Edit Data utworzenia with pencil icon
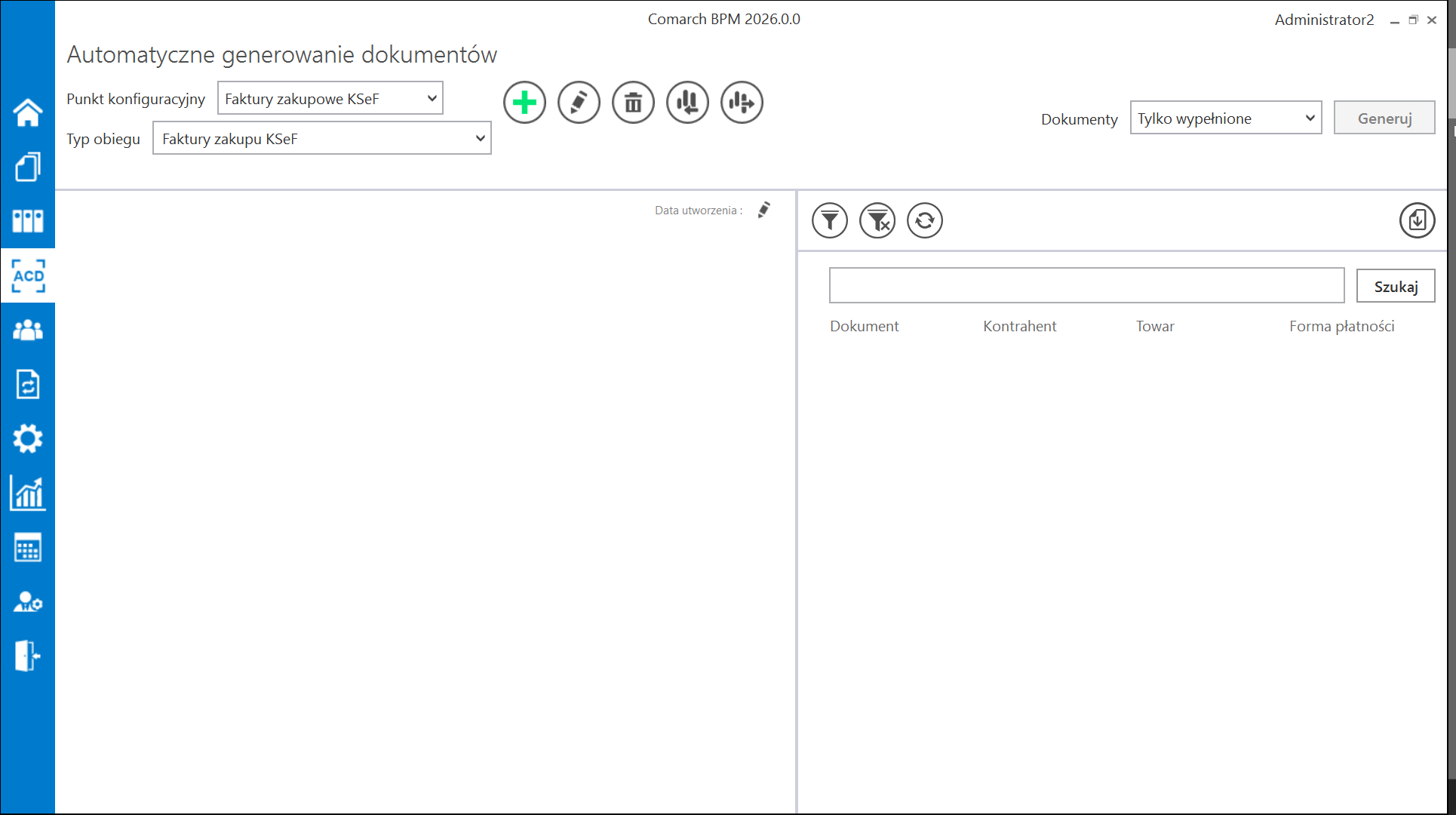The width and height of the screenshot is (1456, 815). [x=764, y=210]
